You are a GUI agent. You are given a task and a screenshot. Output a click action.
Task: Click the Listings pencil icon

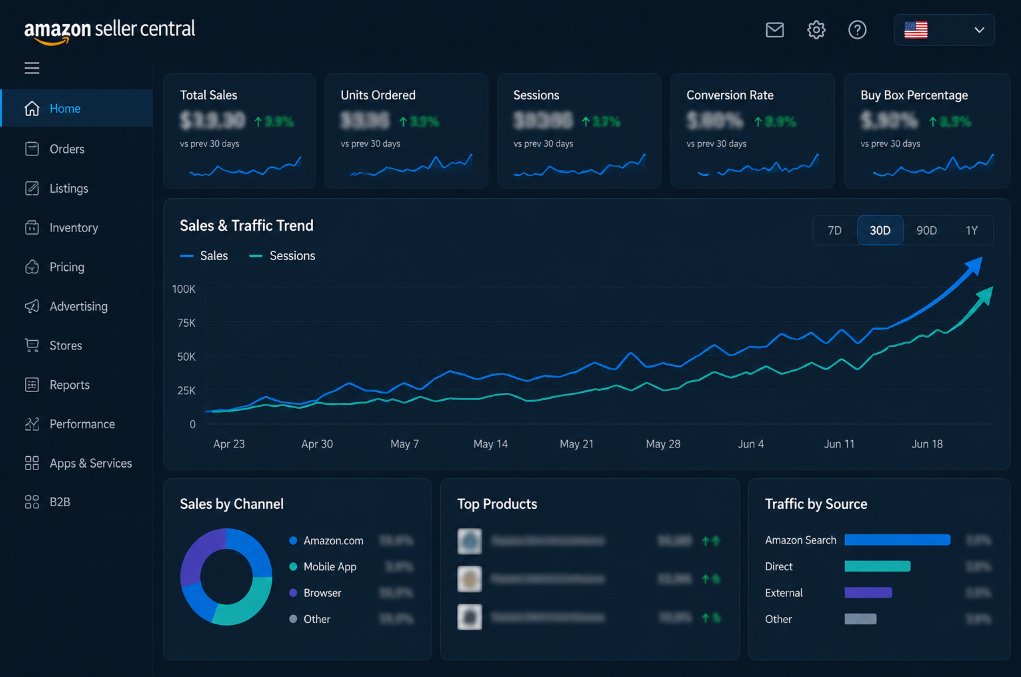(32, 188)
